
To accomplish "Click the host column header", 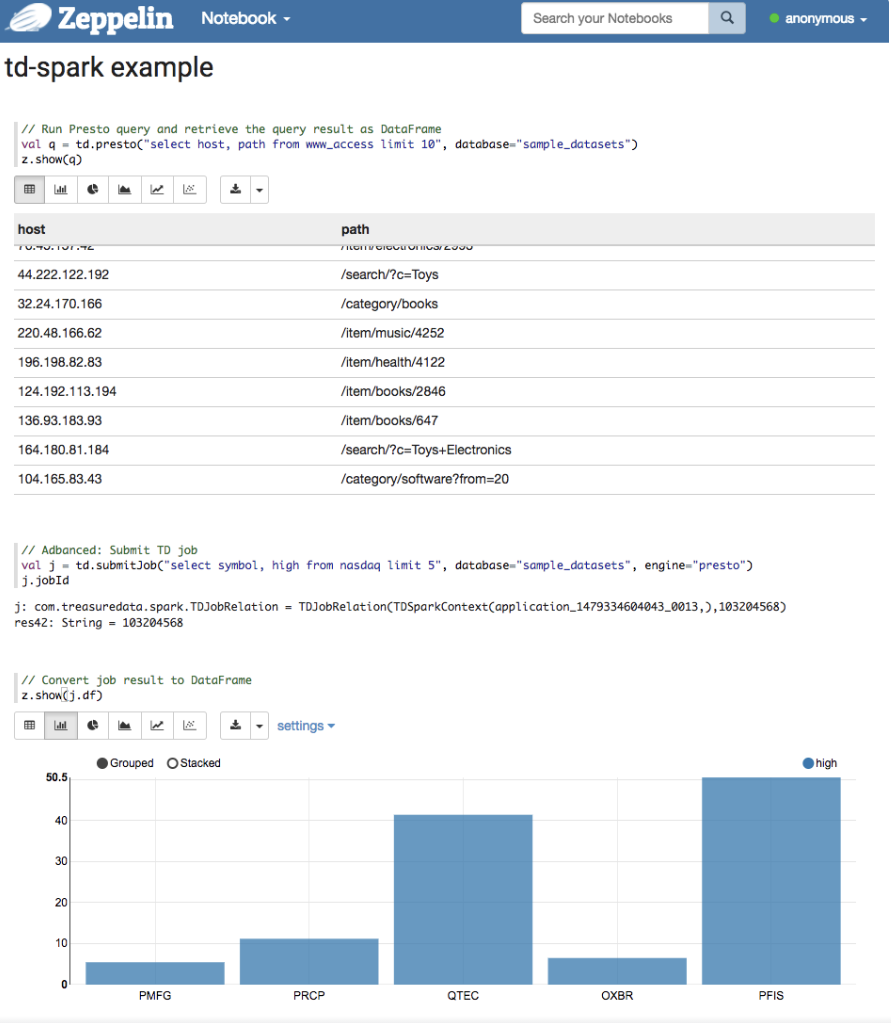I will pos(32,230).
